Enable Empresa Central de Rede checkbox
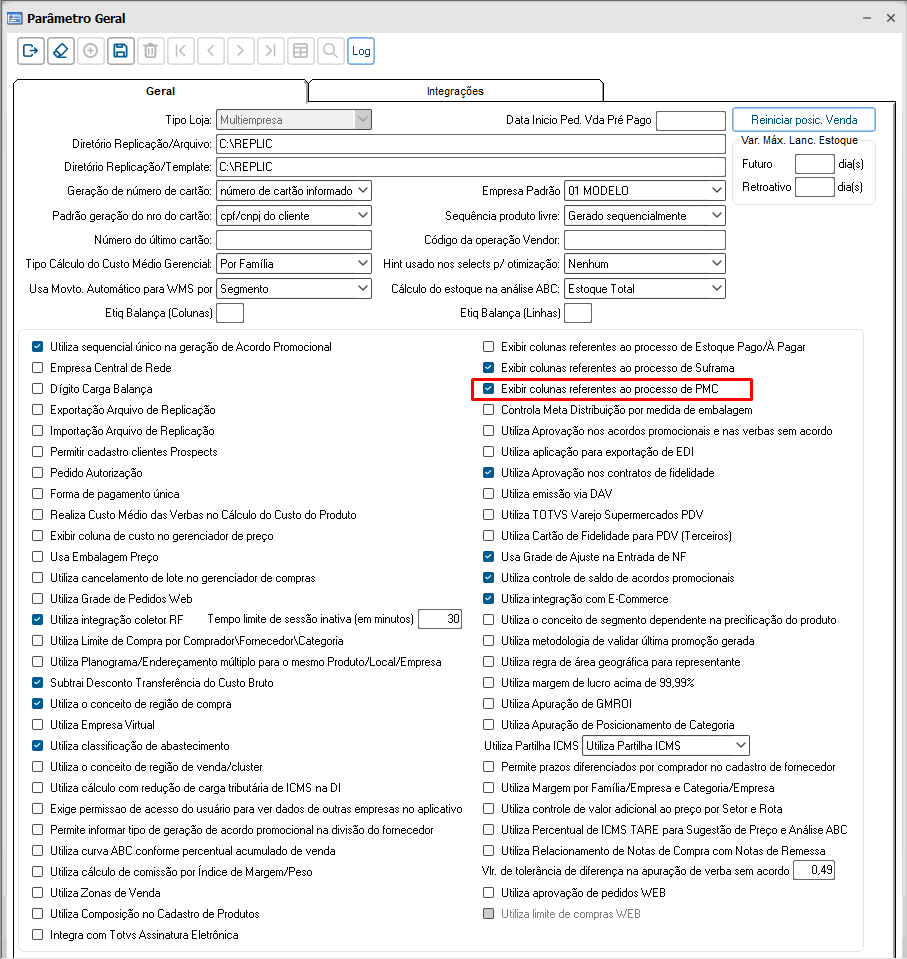The width and height of the screenshot is (907, 959). click(37, 368)
